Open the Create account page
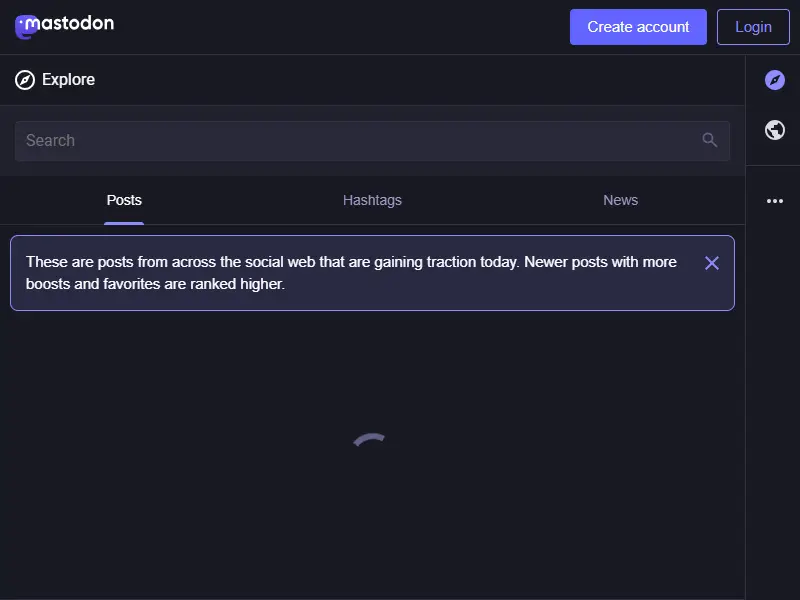The height and width of the screenshot is (600, 800). [x=638, y=27]
